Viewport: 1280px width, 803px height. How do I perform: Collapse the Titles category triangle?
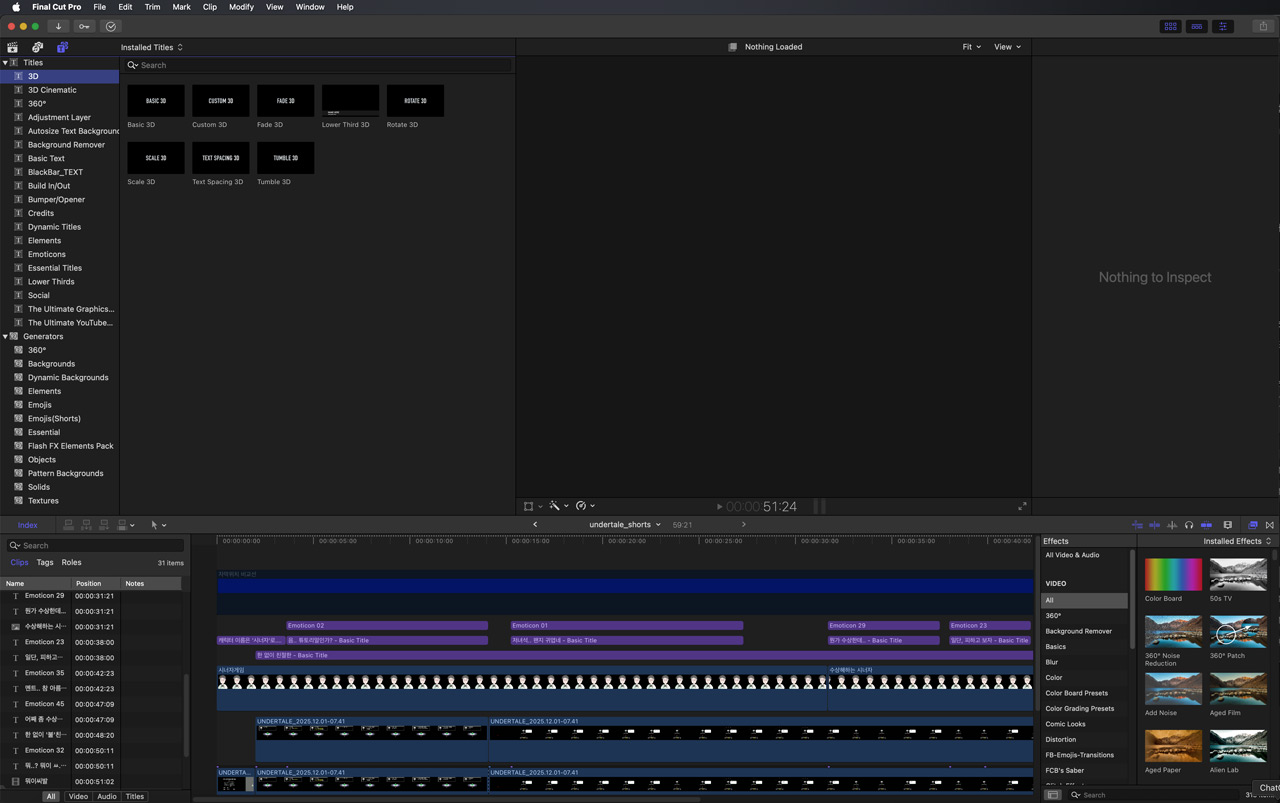5,63
